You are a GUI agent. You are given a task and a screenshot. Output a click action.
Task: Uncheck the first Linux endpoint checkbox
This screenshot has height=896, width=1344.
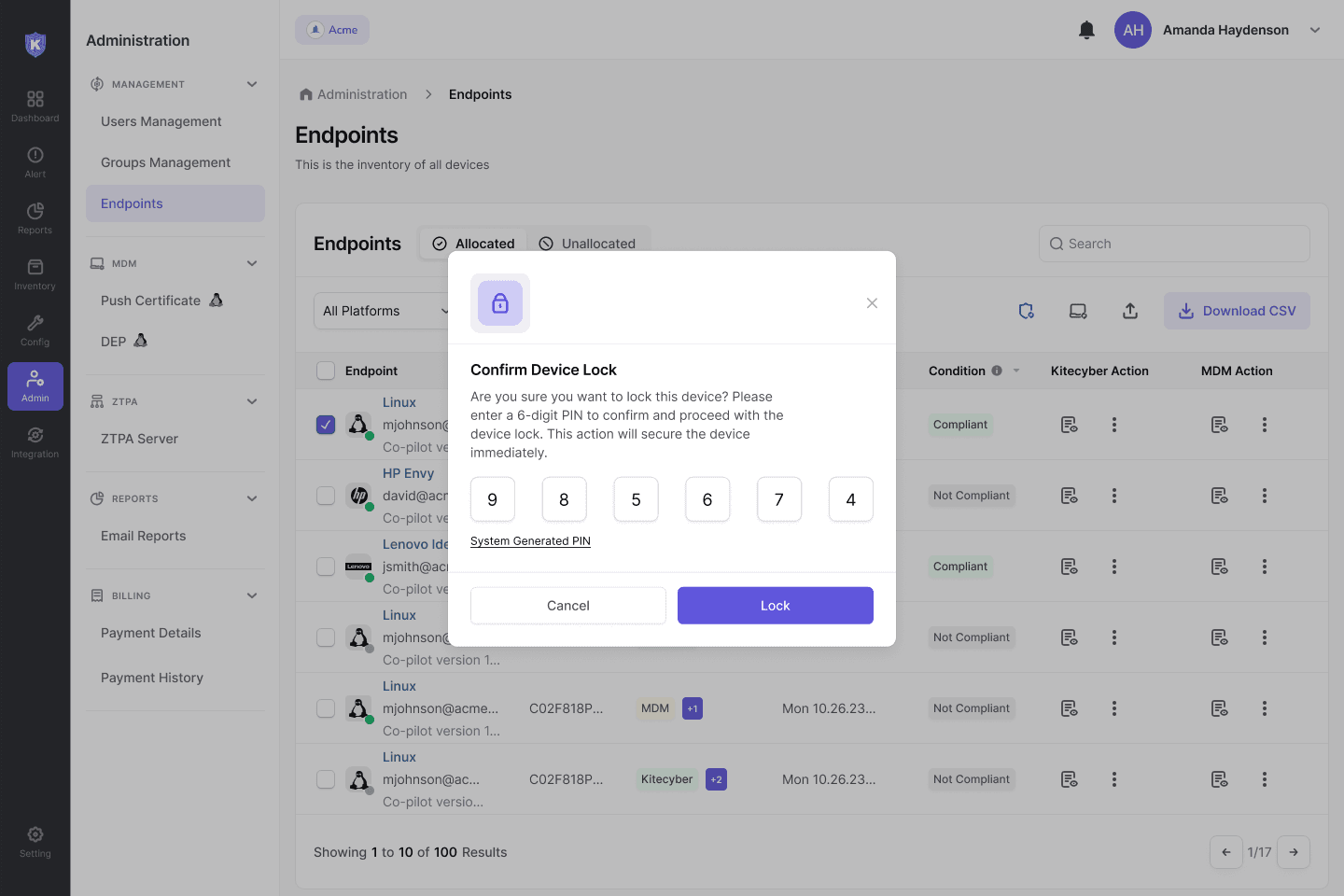pos(326,425)
